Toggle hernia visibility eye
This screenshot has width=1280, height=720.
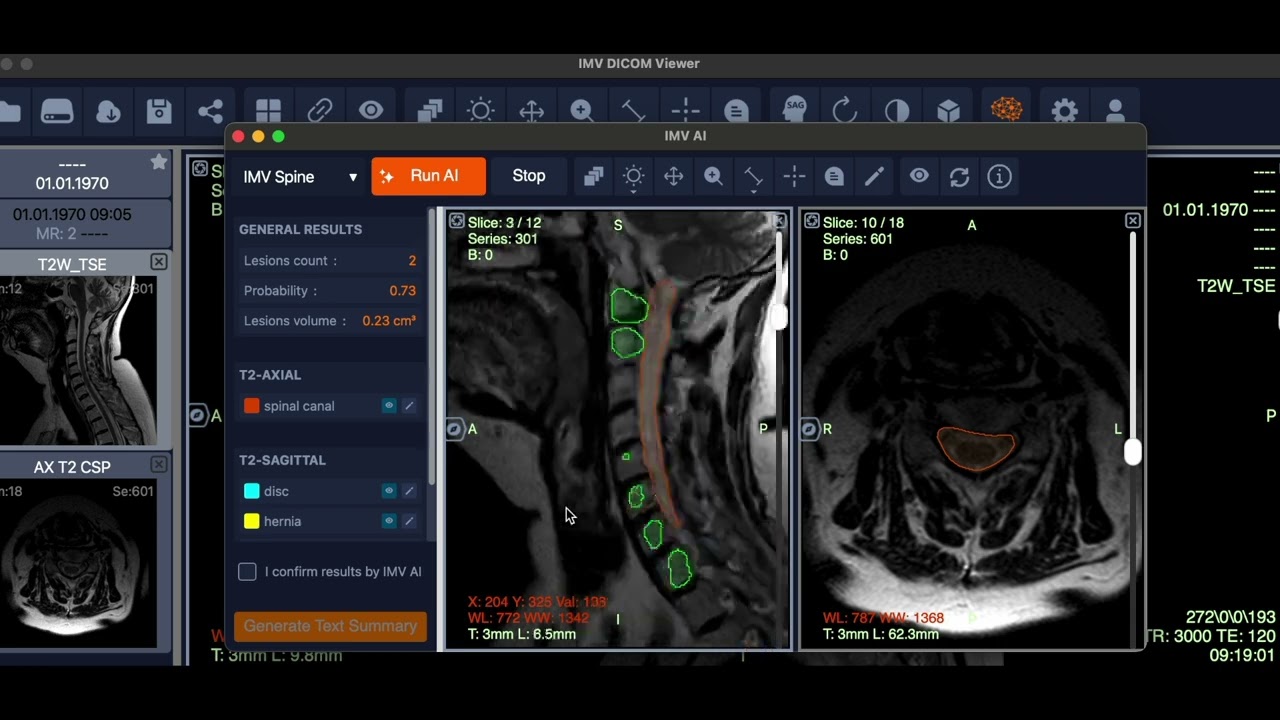point(389,521)
